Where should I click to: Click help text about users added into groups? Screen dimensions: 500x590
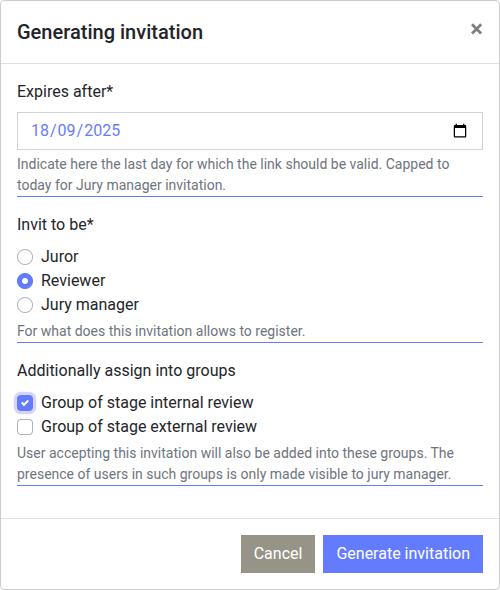[x=236, y=464]
